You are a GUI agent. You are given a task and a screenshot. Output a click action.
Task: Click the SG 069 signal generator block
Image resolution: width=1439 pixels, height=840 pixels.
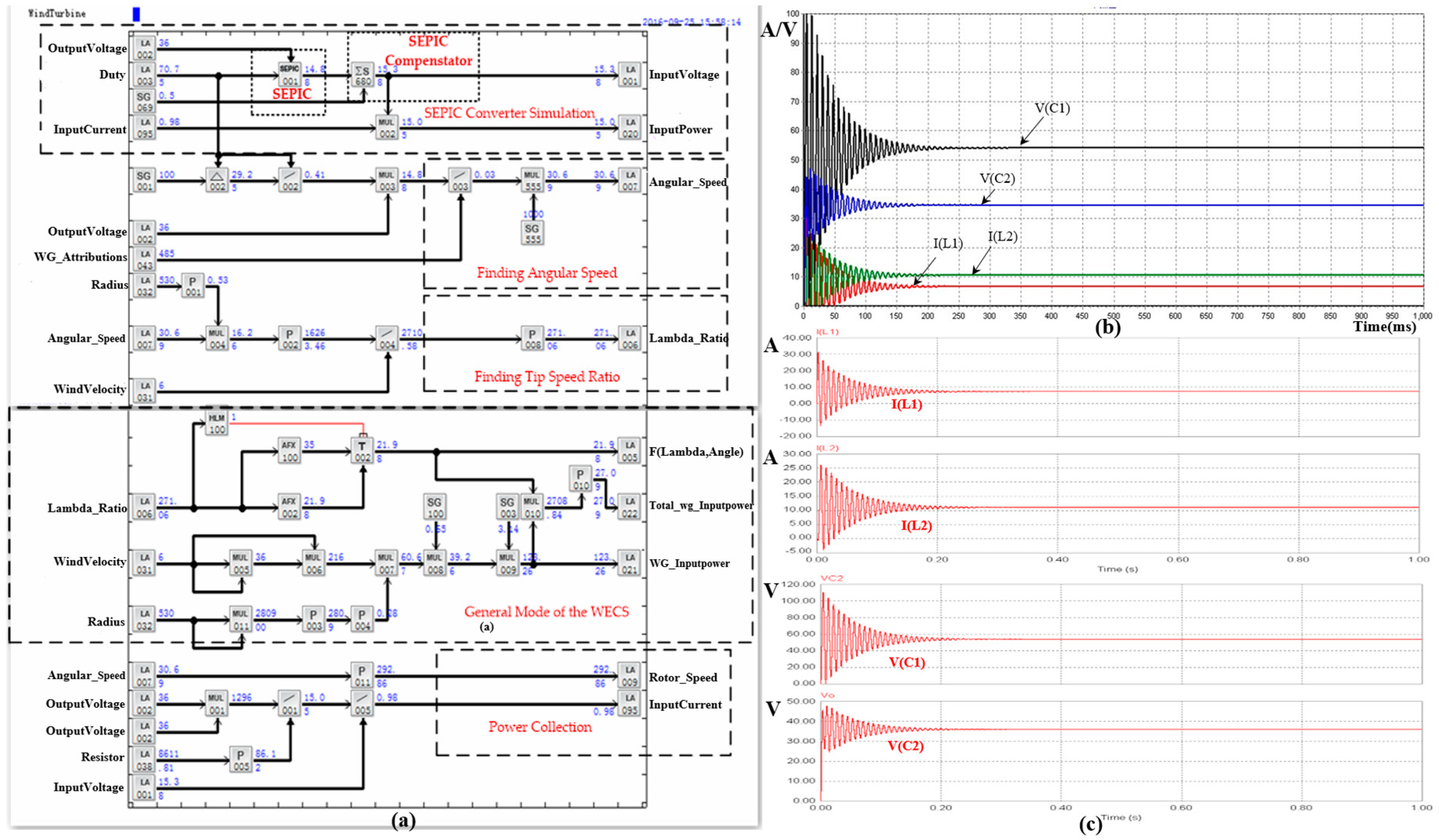(x=144, y=101)
